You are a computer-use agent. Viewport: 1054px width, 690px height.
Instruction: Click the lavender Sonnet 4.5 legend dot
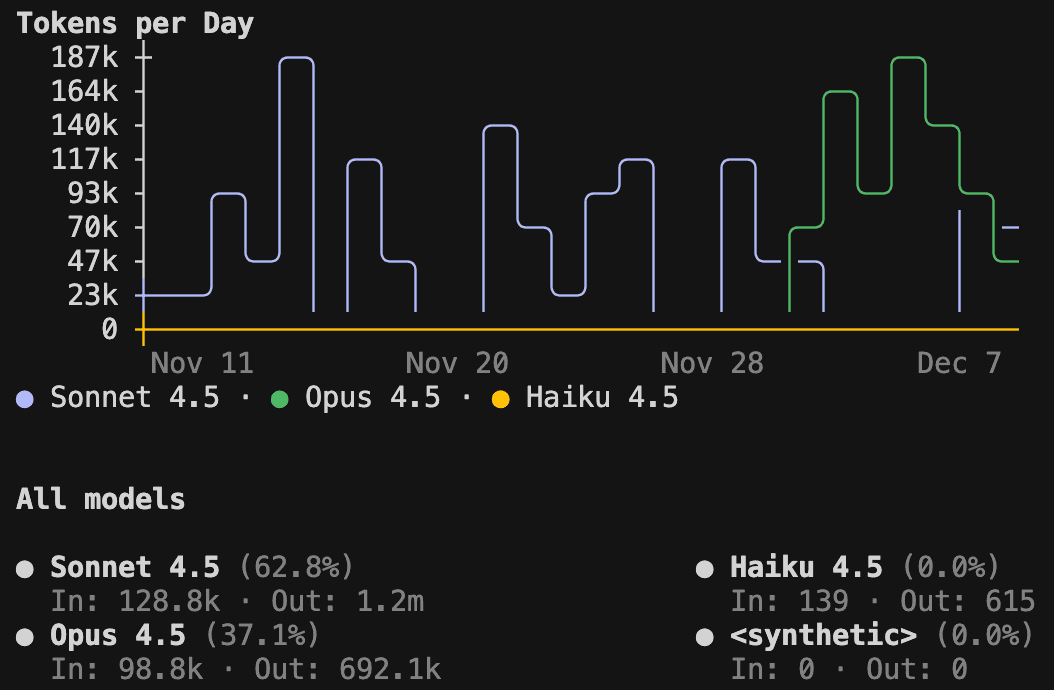pyautogui.click(x=25, y=400)
